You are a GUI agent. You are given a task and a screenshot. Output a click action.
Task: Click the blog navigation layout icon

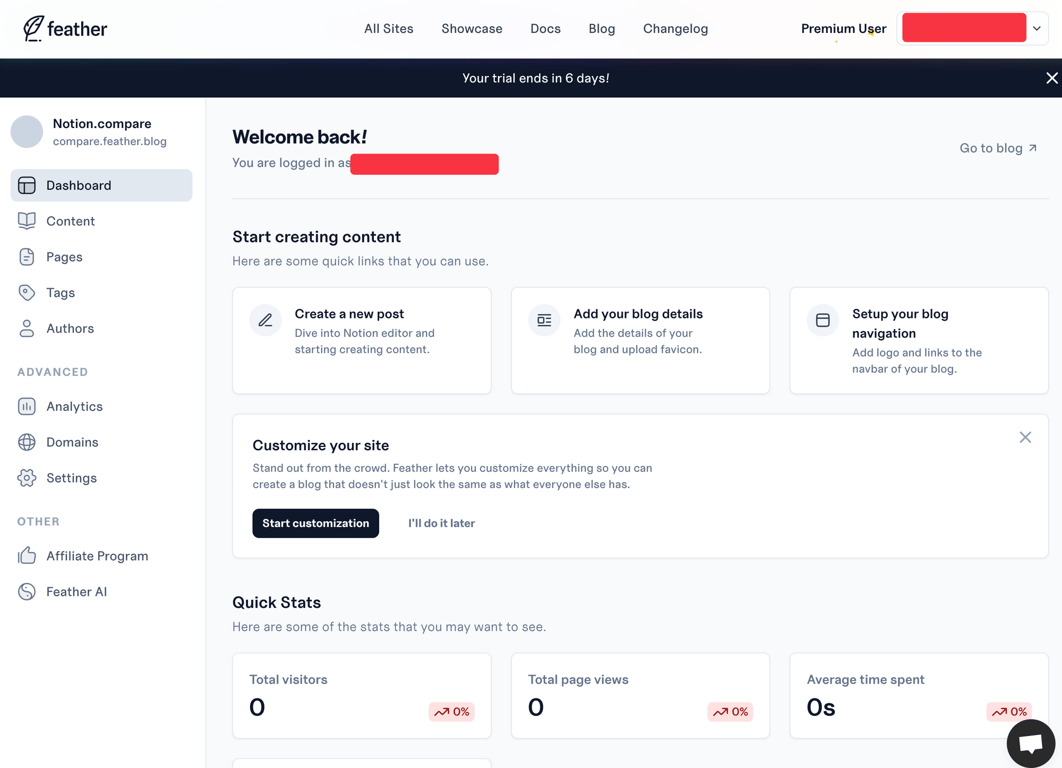coord(823,320)
